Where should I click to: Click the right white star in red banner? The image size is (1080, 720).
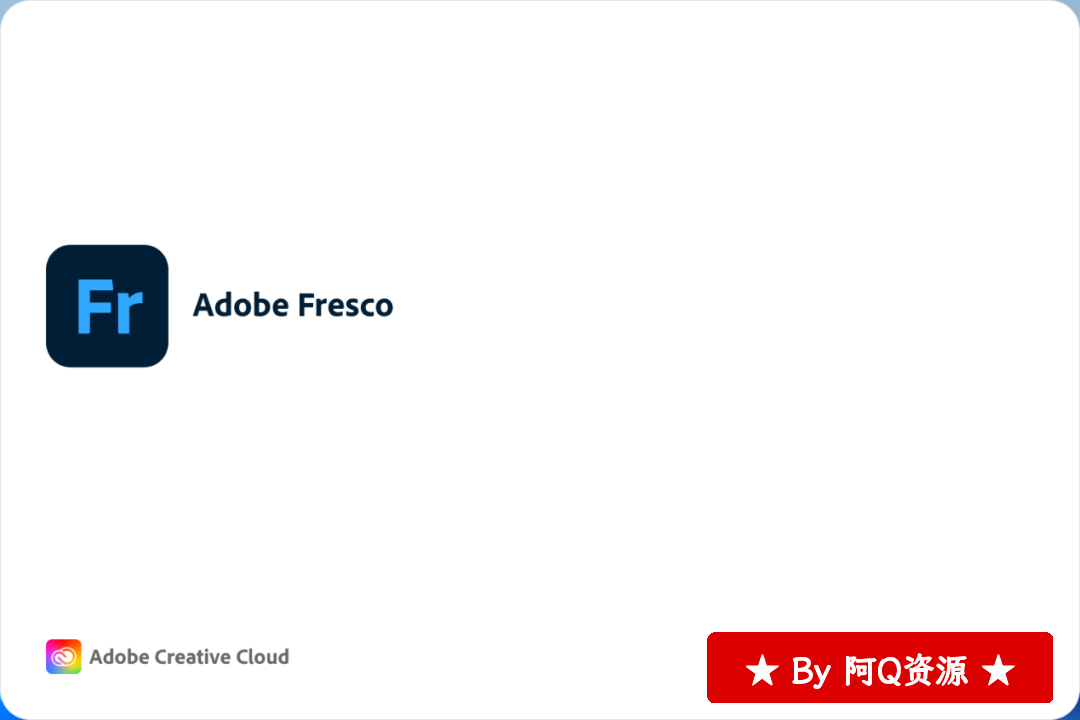click(998, 670)
